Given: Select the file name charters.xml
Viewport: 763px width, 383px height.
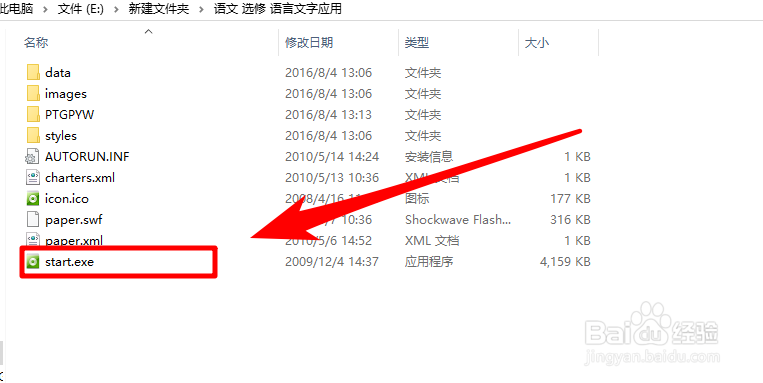Looking at the screenshot, I should click(x=80, y=178).
